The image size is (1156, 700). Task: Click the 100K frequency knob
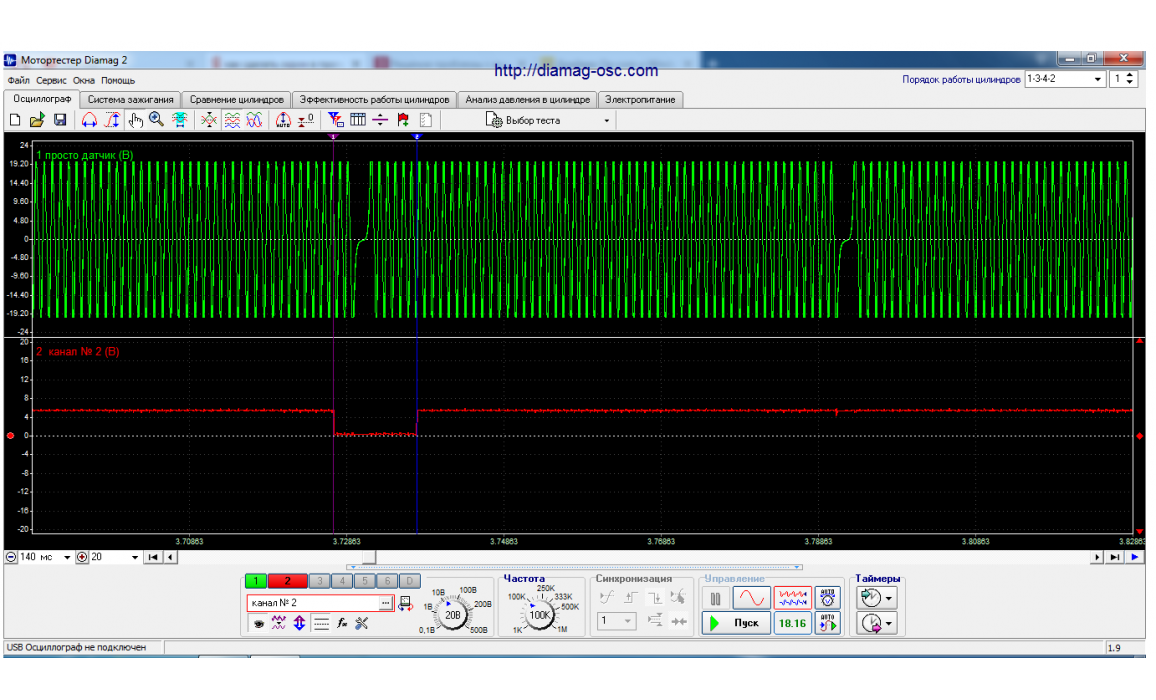click(539, 614)
